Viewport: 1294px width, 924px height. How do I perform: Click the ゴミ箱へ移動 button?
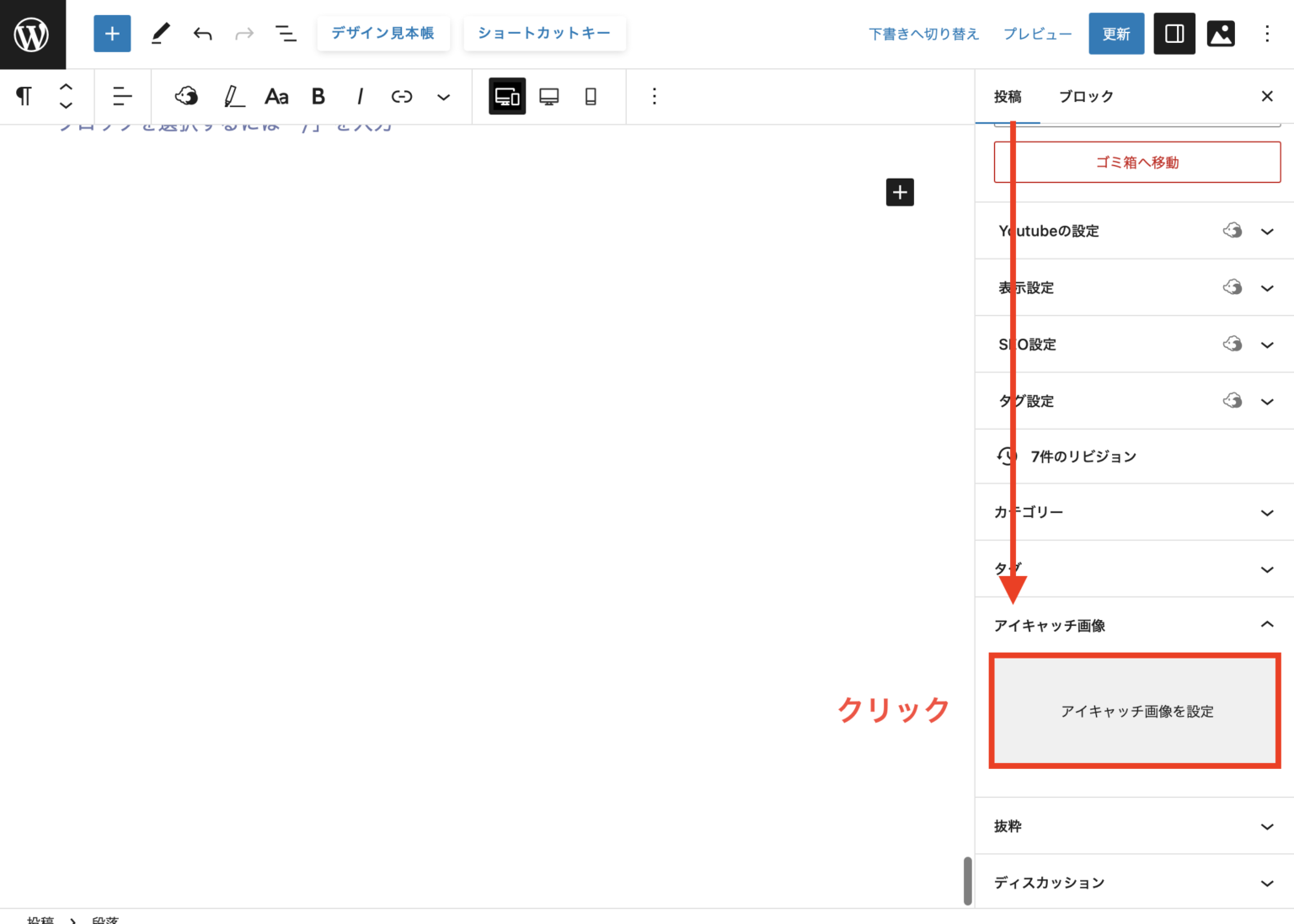[x=1136, y=163]
